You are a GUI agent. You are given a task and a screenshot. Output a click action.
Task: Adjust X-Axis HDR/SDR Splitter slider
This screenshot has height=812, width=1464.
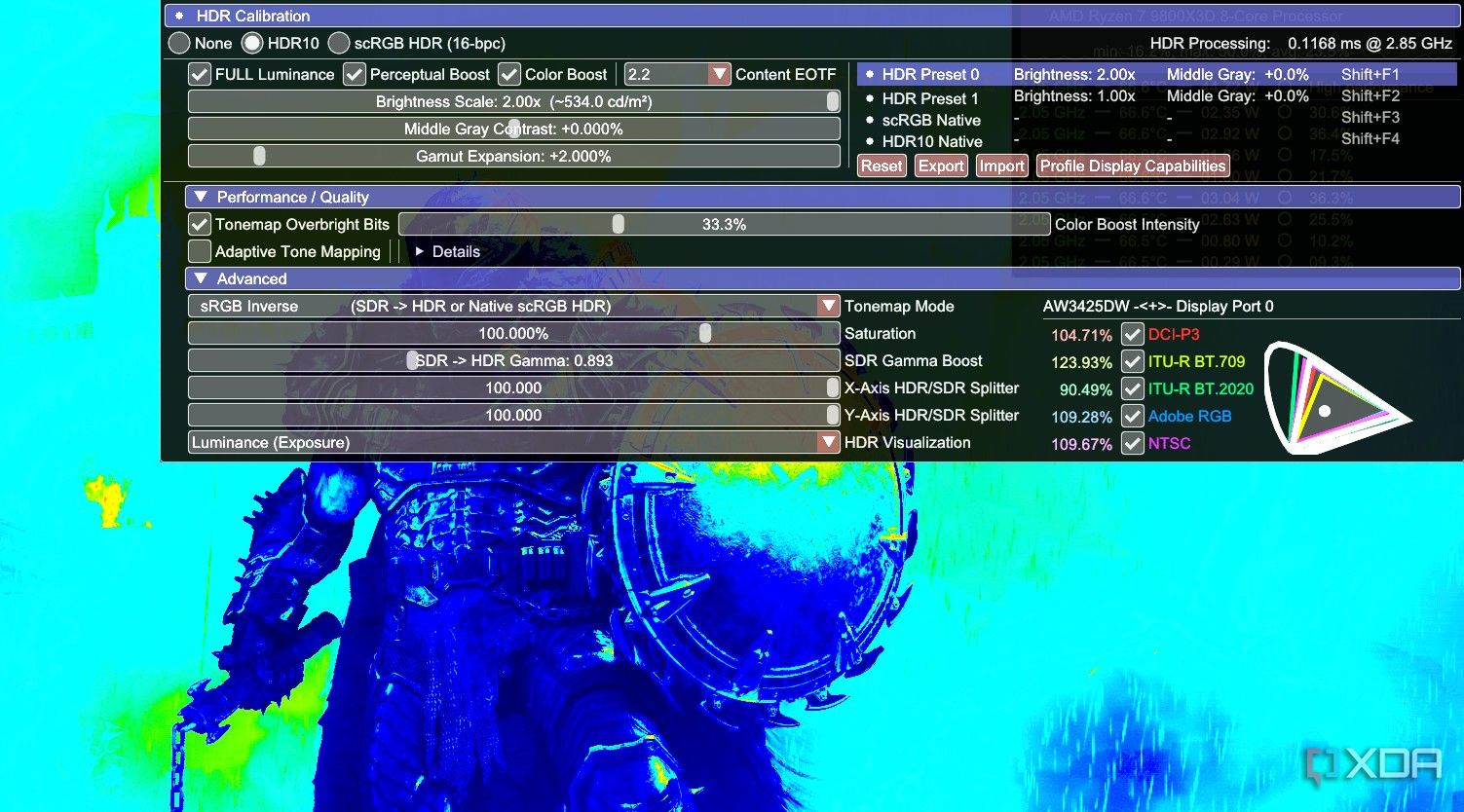click(513, 388)
